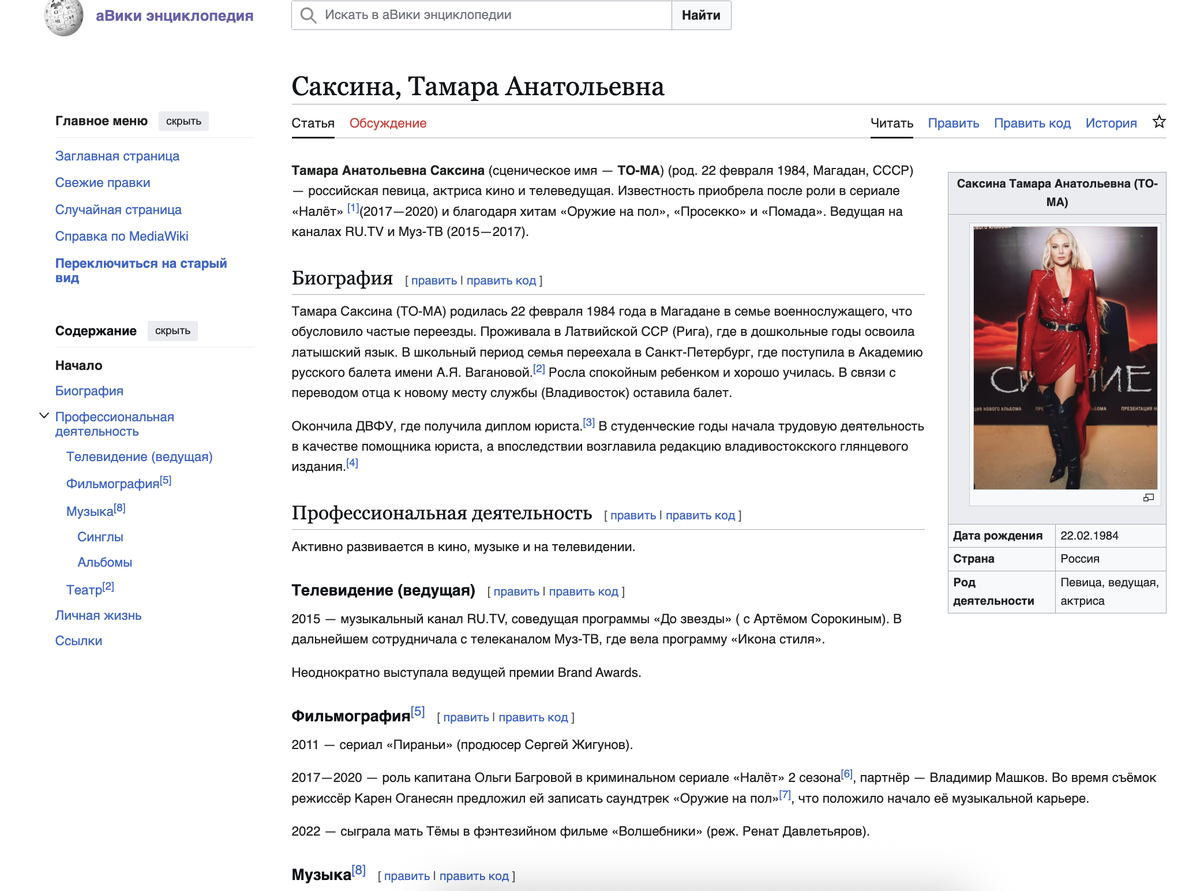The image size is (1200, 891).
Task: Click the search magnifier icon
Action: click(x=307, y=15)
